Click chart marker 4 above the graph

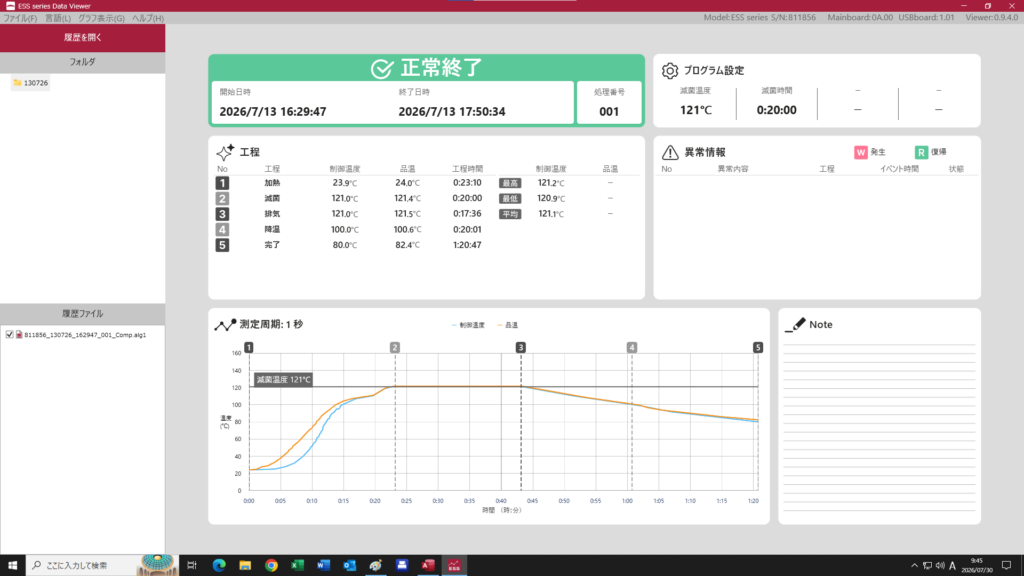632,347
